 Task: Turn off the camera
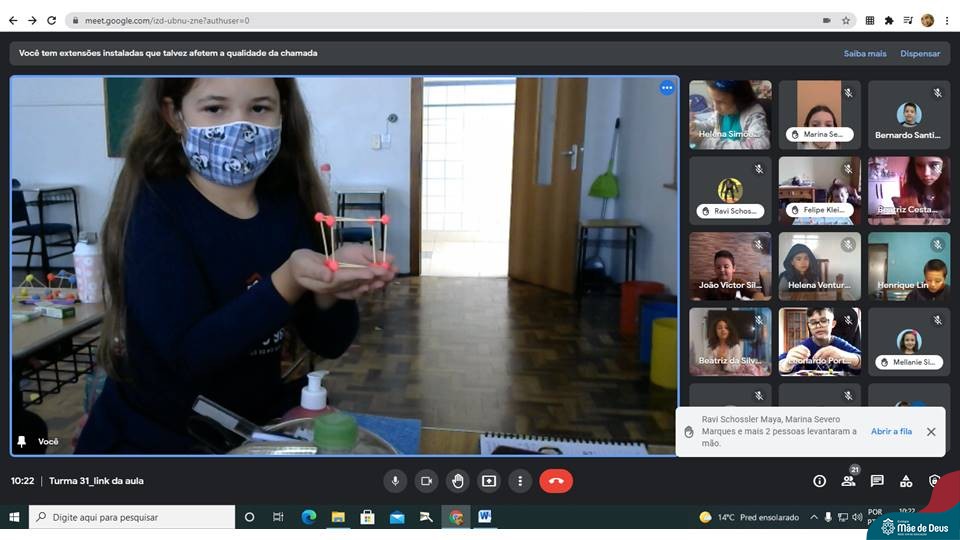point(426,481)
